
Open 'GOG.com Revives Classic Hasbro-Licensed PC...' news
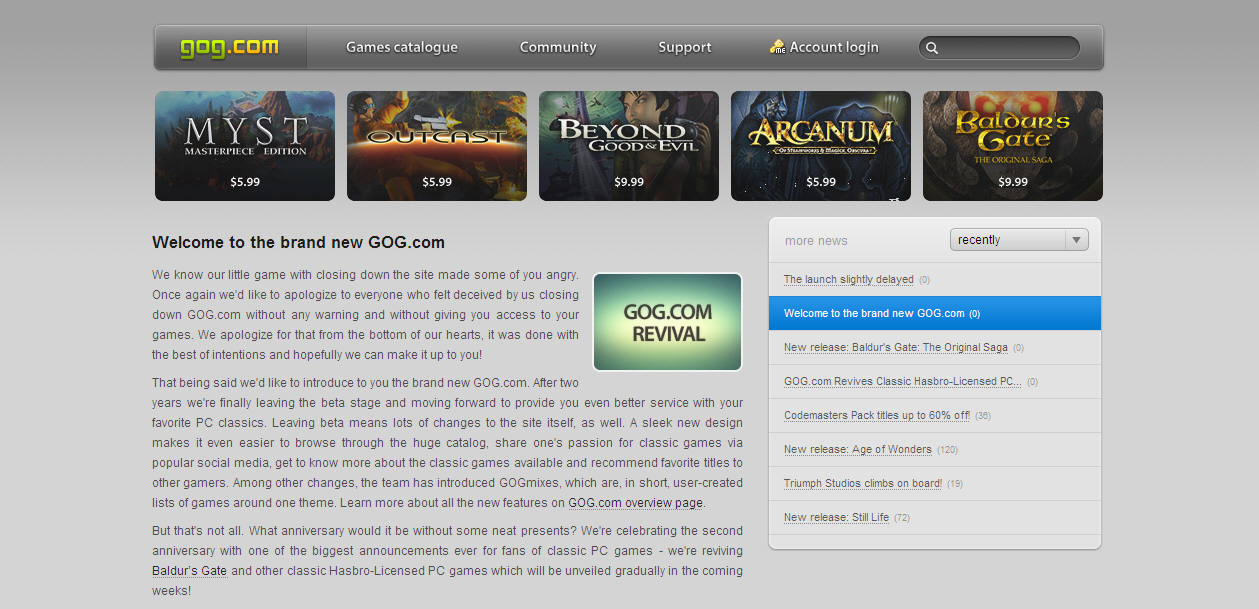point(903,382)
